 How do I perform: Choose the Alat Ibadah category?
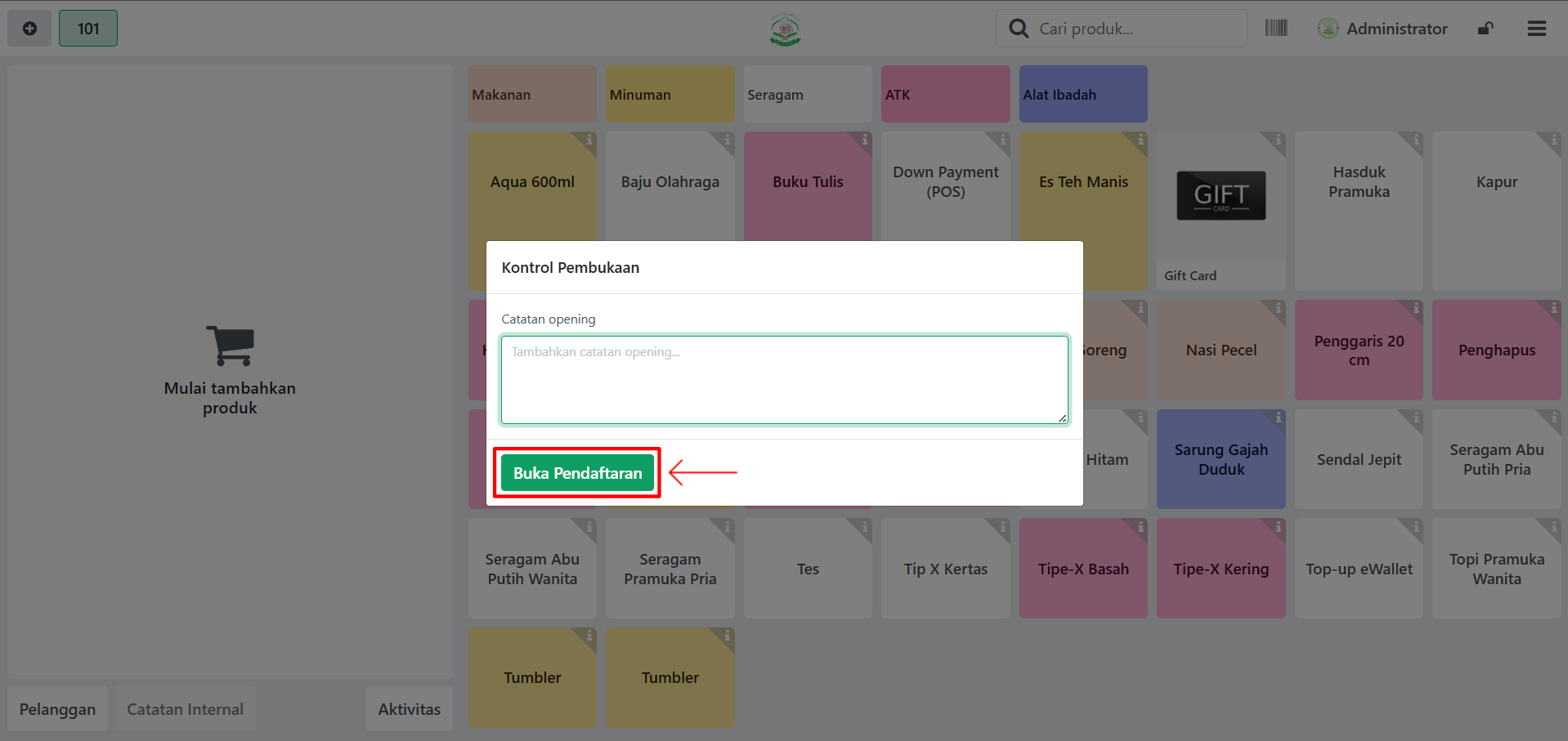[1083, 95]
